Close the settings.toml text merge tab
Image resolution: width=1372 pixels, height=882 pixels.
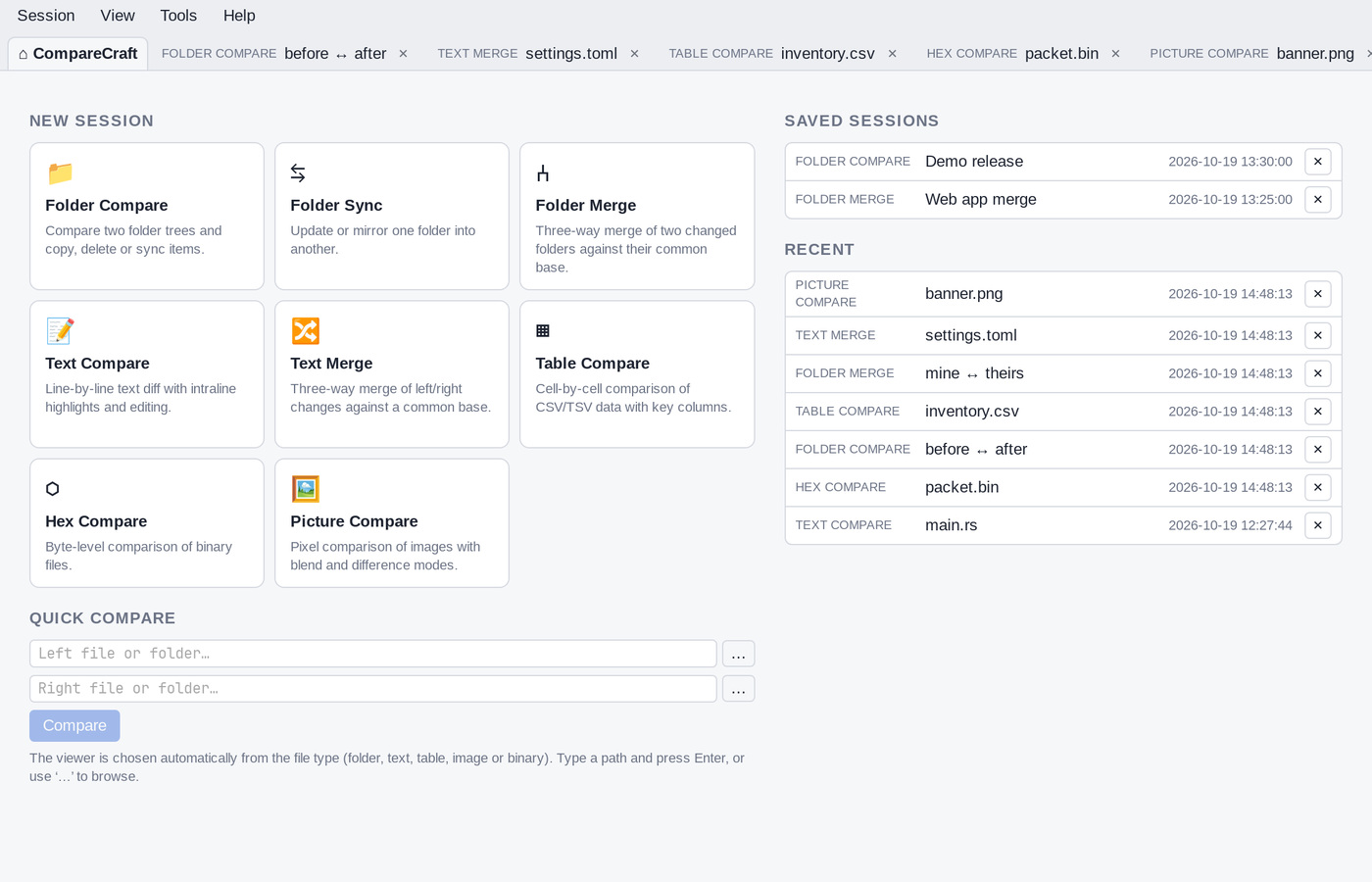point(634,54)
